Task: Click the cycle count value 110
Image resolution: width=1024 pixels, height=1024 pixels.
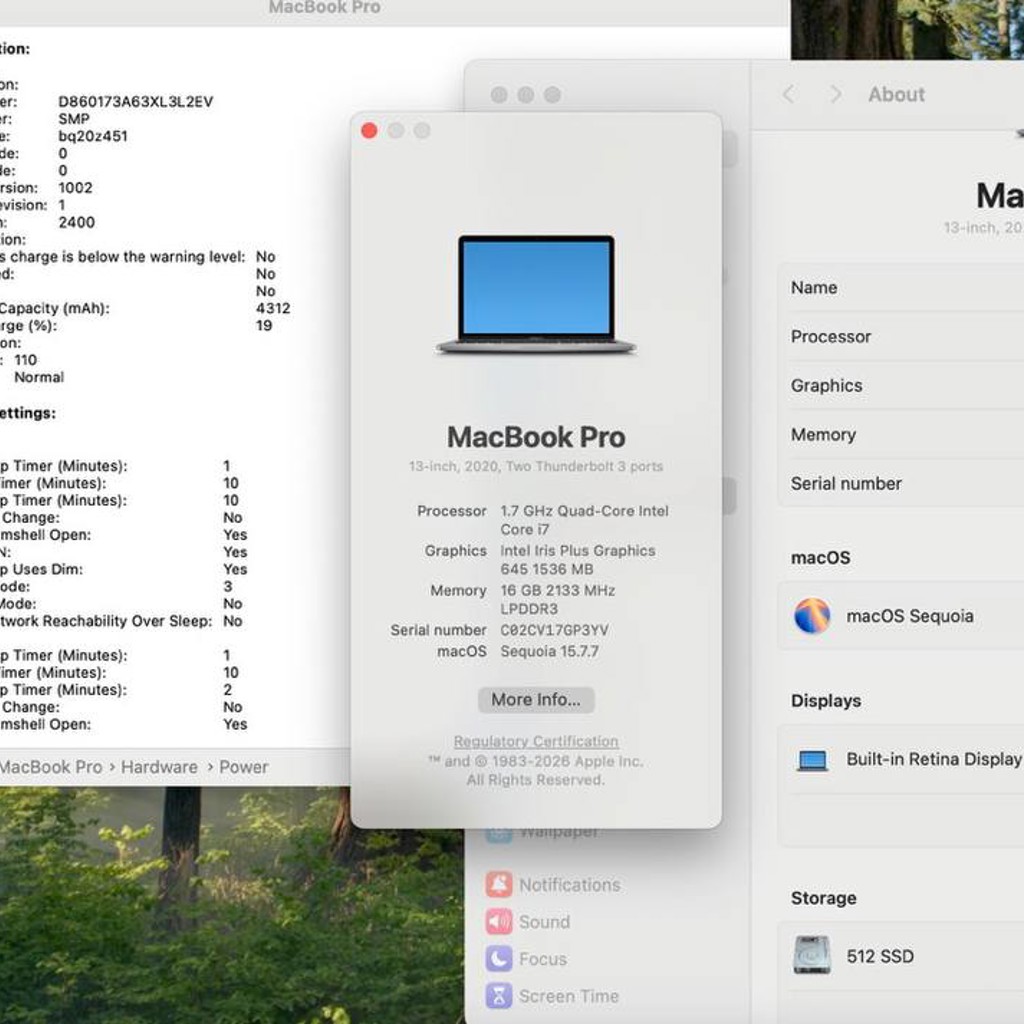Action: click(x=25, y=360)
